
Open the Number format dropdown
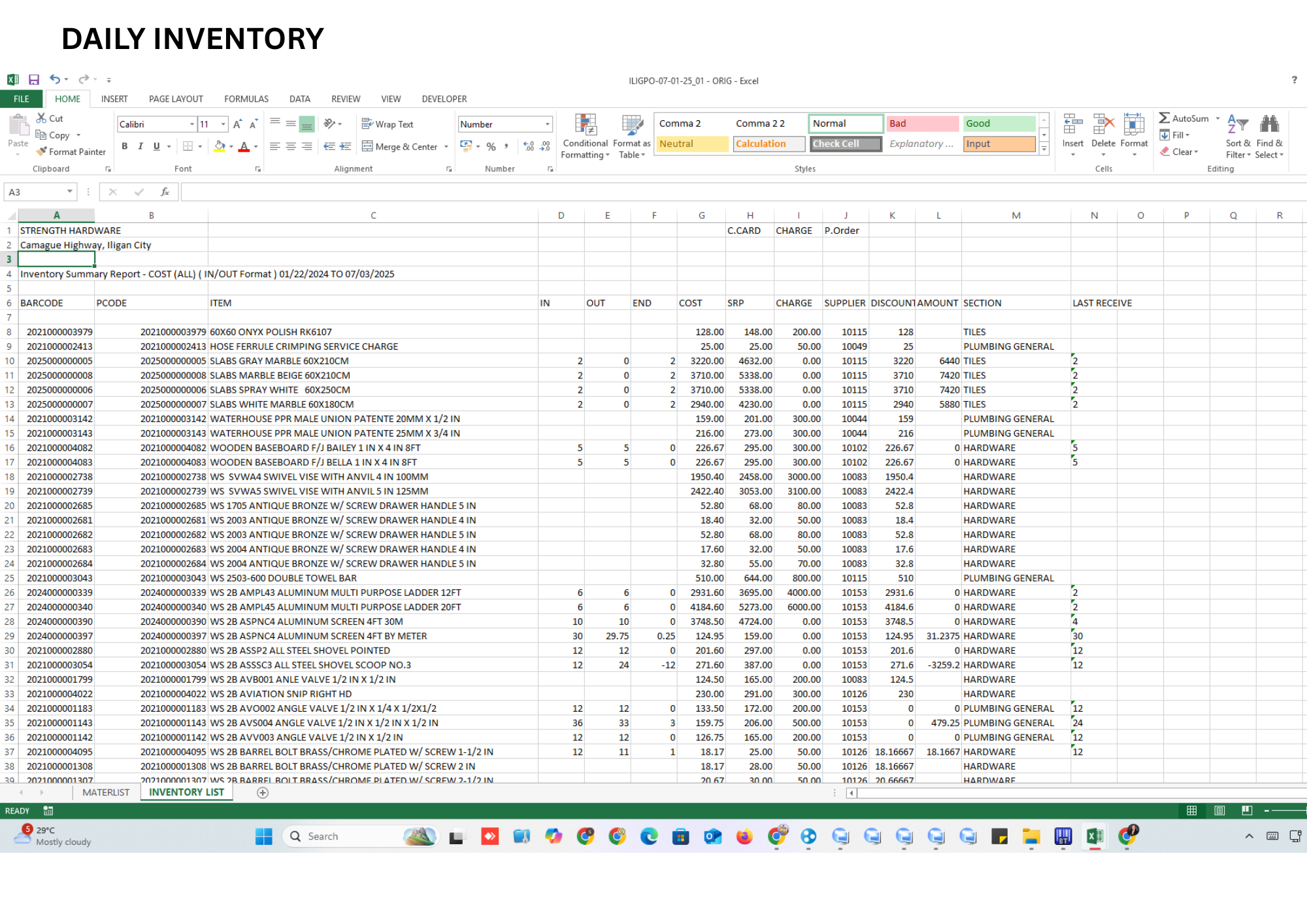[x=548, y=124]
